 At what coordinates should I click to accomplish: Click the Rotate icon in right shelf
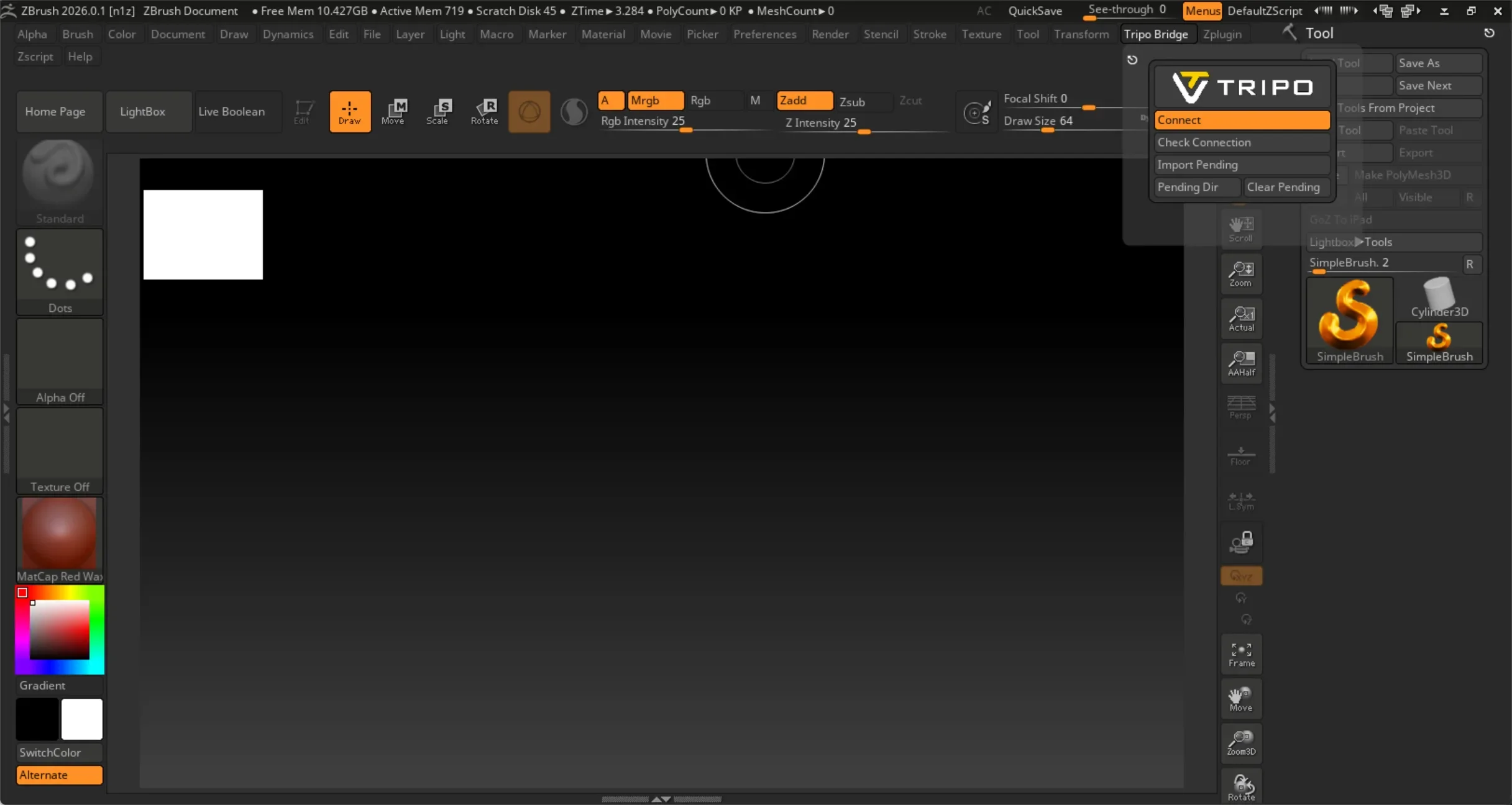(x=1241, y=786)
